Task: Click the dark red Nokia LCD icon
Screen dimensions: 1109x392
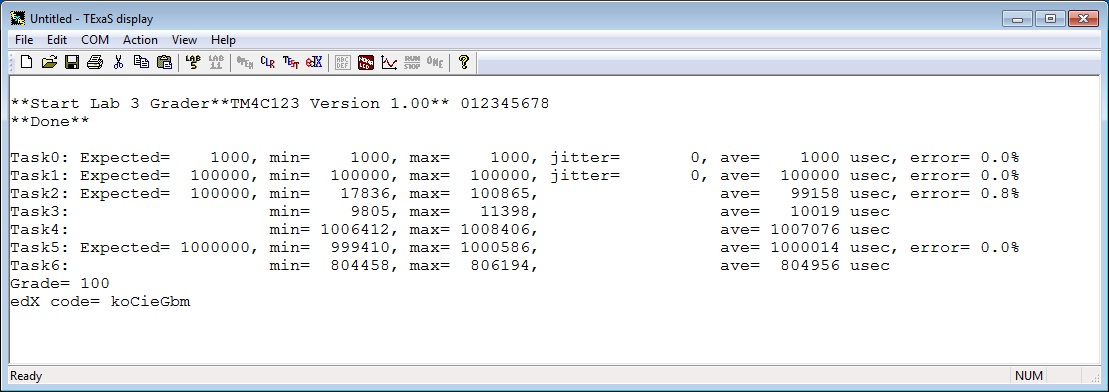Action: click(x=366, y=62)
